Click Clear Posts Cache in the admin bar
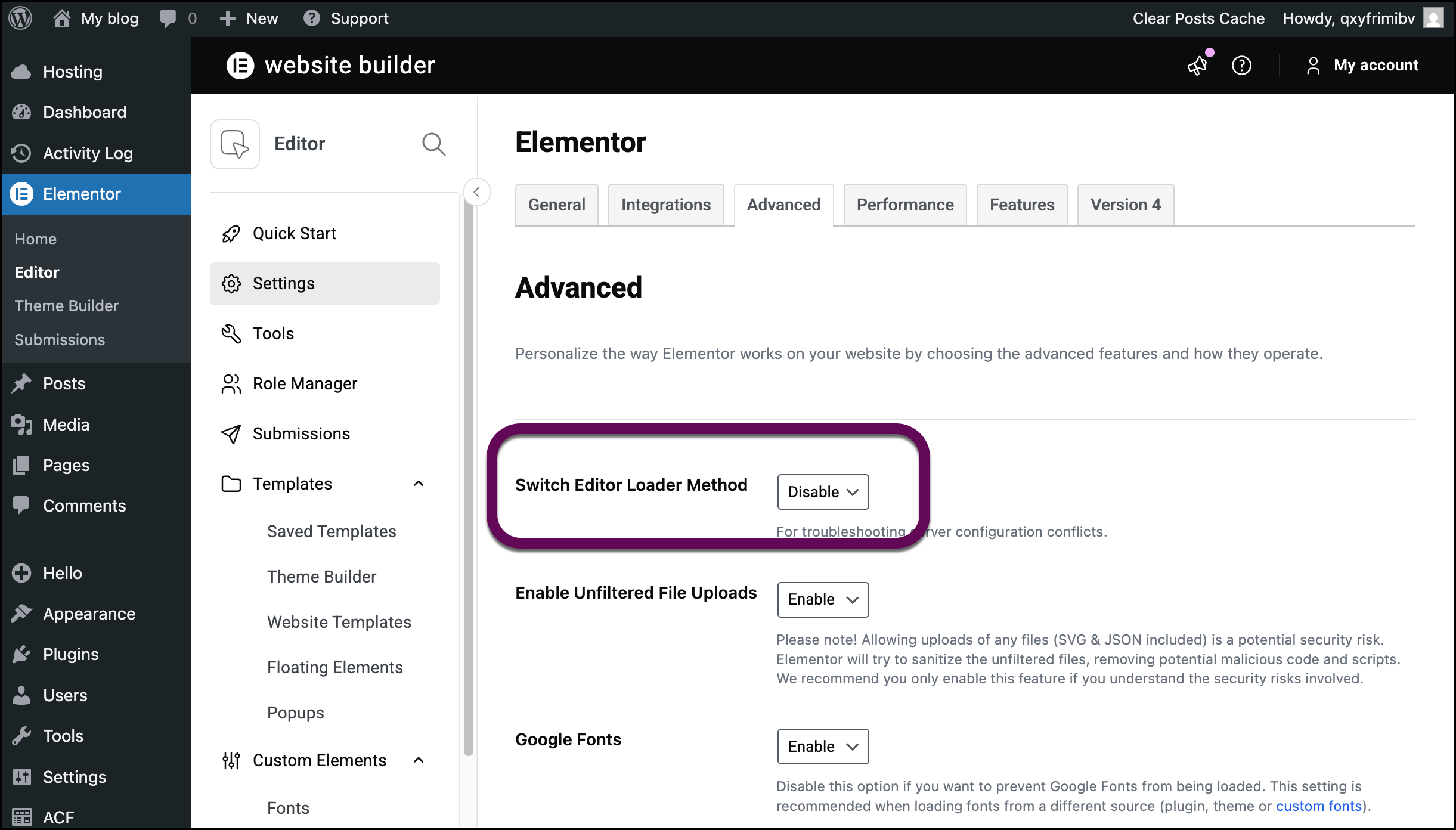Viewport: 1456px width, 830px height. pos(1198,18)
